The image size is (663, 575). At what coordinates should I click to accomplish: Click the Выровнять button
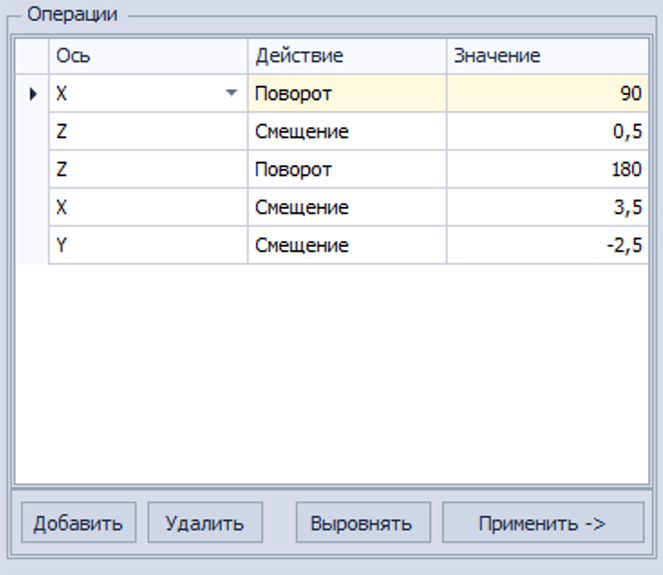click(363, 522)
